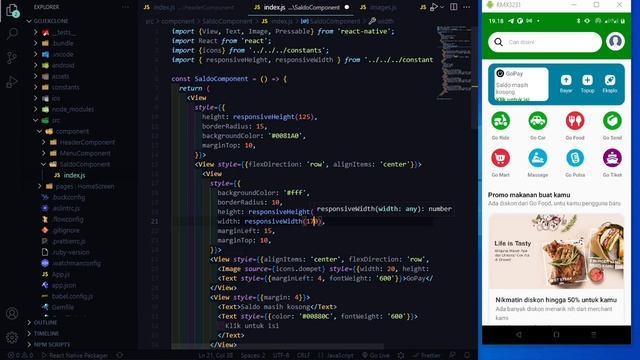640x360 pixels.
Task: Expand the __tests__ folder
Action: 64,32
